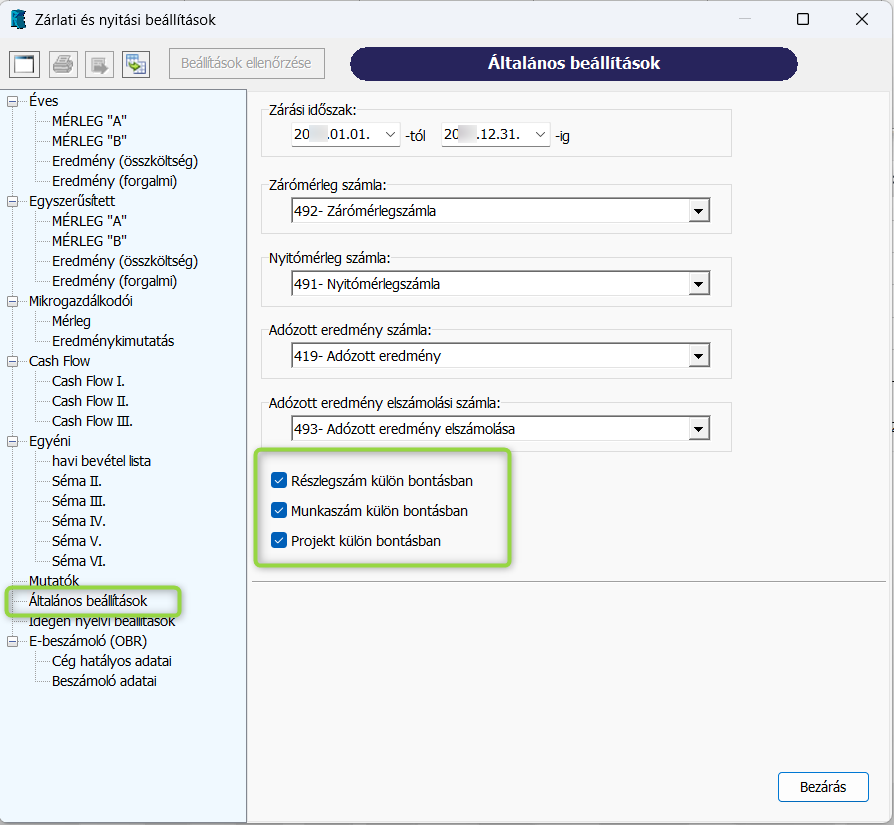Open the Adózott eredmény számla dropdown

pos(698,356)
